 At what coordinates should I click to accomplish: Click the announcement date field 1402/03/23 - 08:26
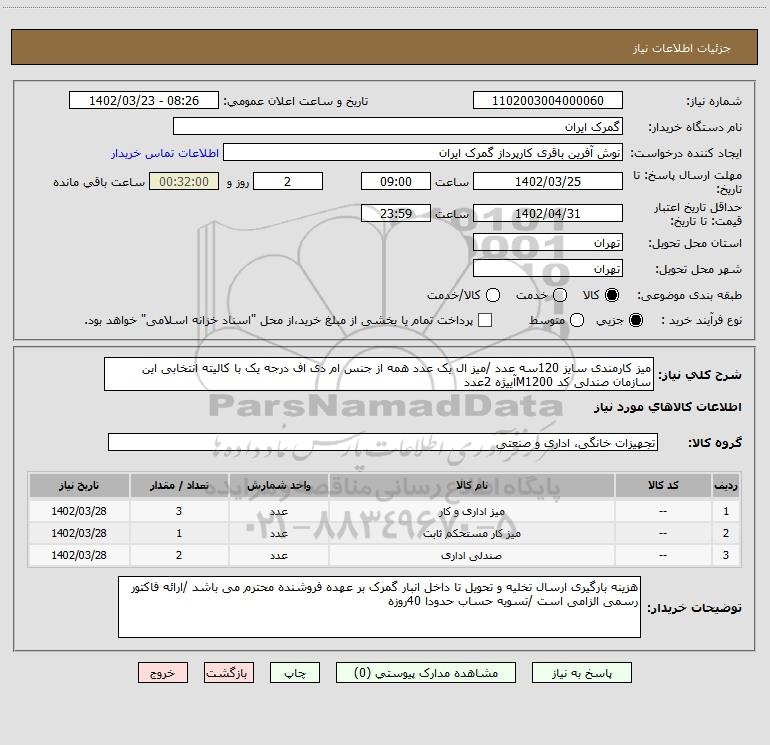click(144, 100)
